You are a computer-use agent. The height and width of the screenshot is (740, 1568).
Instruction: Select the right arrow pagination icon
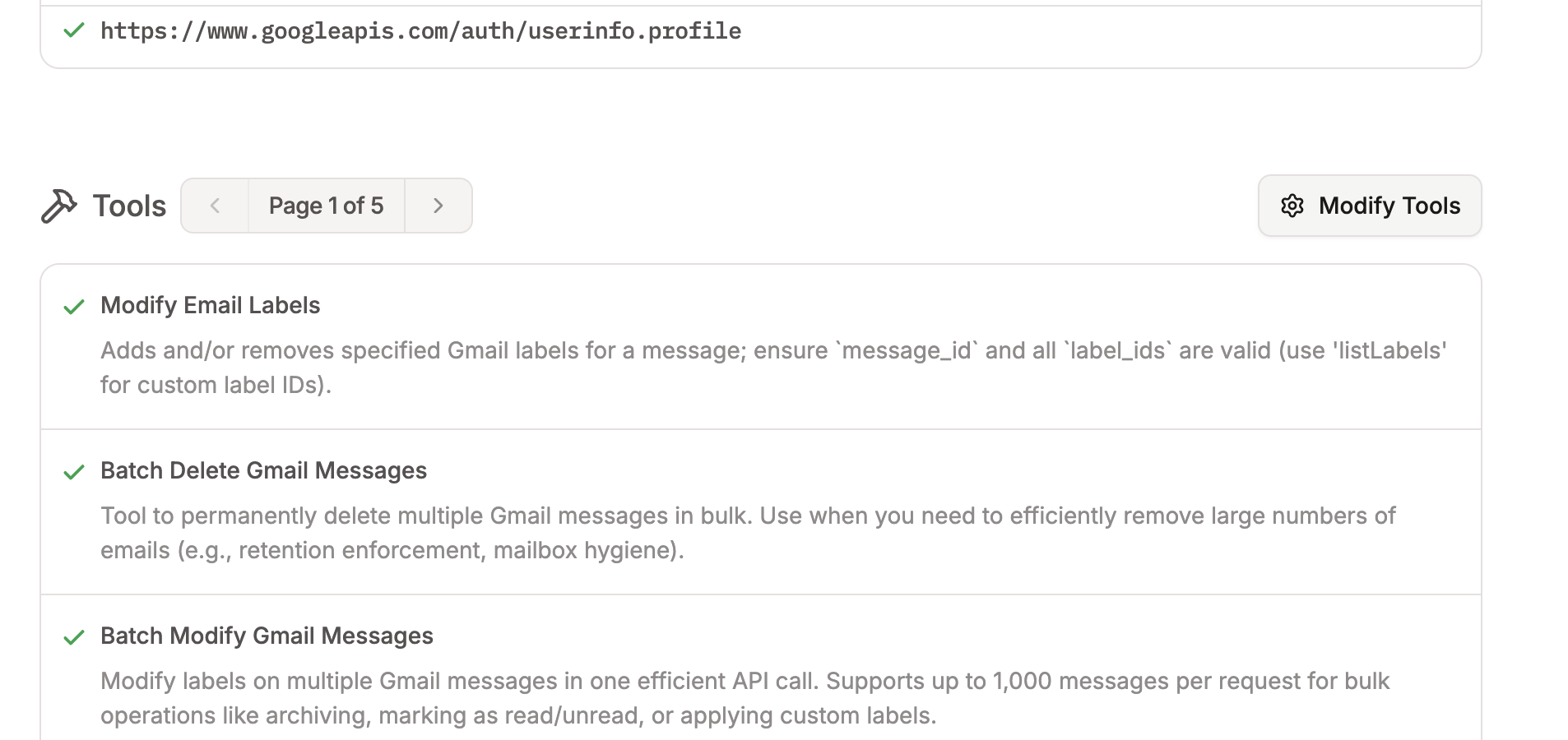[438, 206]
